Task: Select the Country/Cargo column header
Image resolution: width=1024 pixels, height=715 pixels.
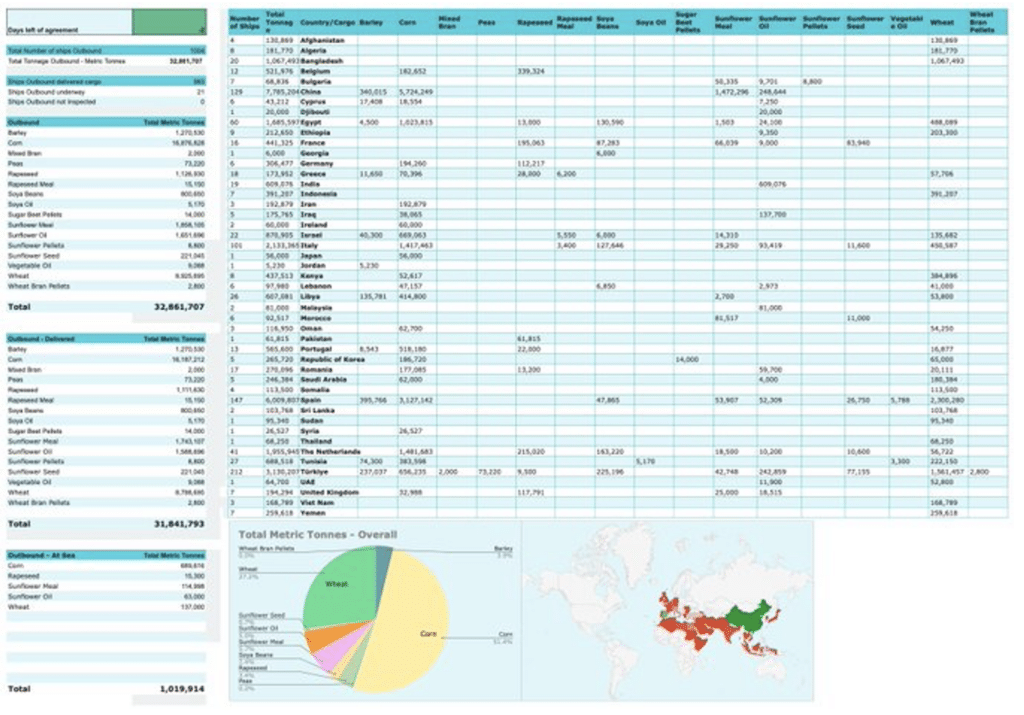Action: [x=327, y=22]
